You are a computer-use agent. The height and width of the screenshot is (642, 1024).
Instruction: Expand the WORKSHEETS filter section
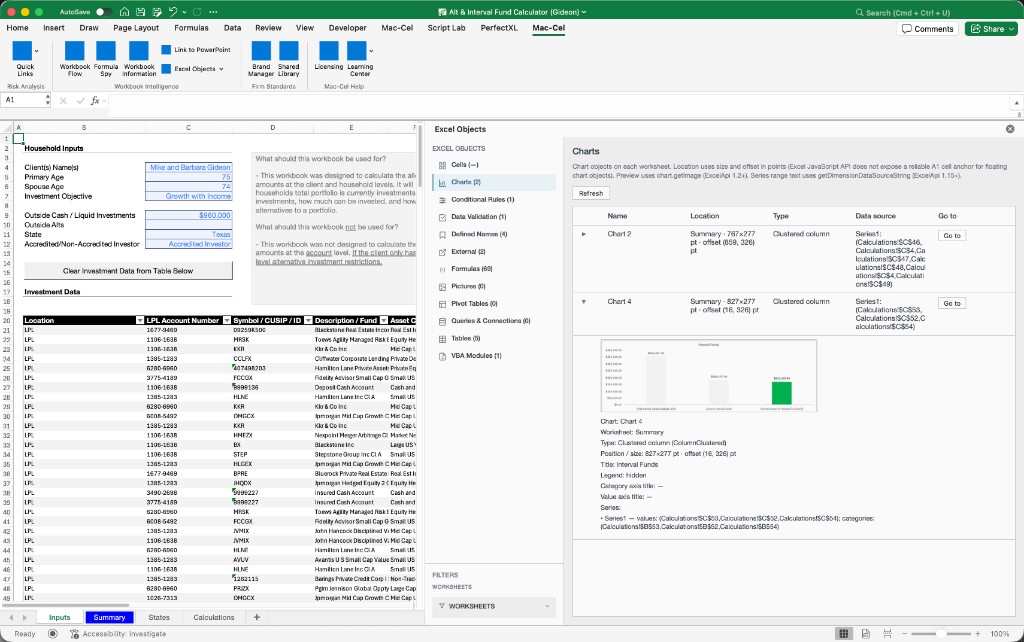tap(494, 606)
